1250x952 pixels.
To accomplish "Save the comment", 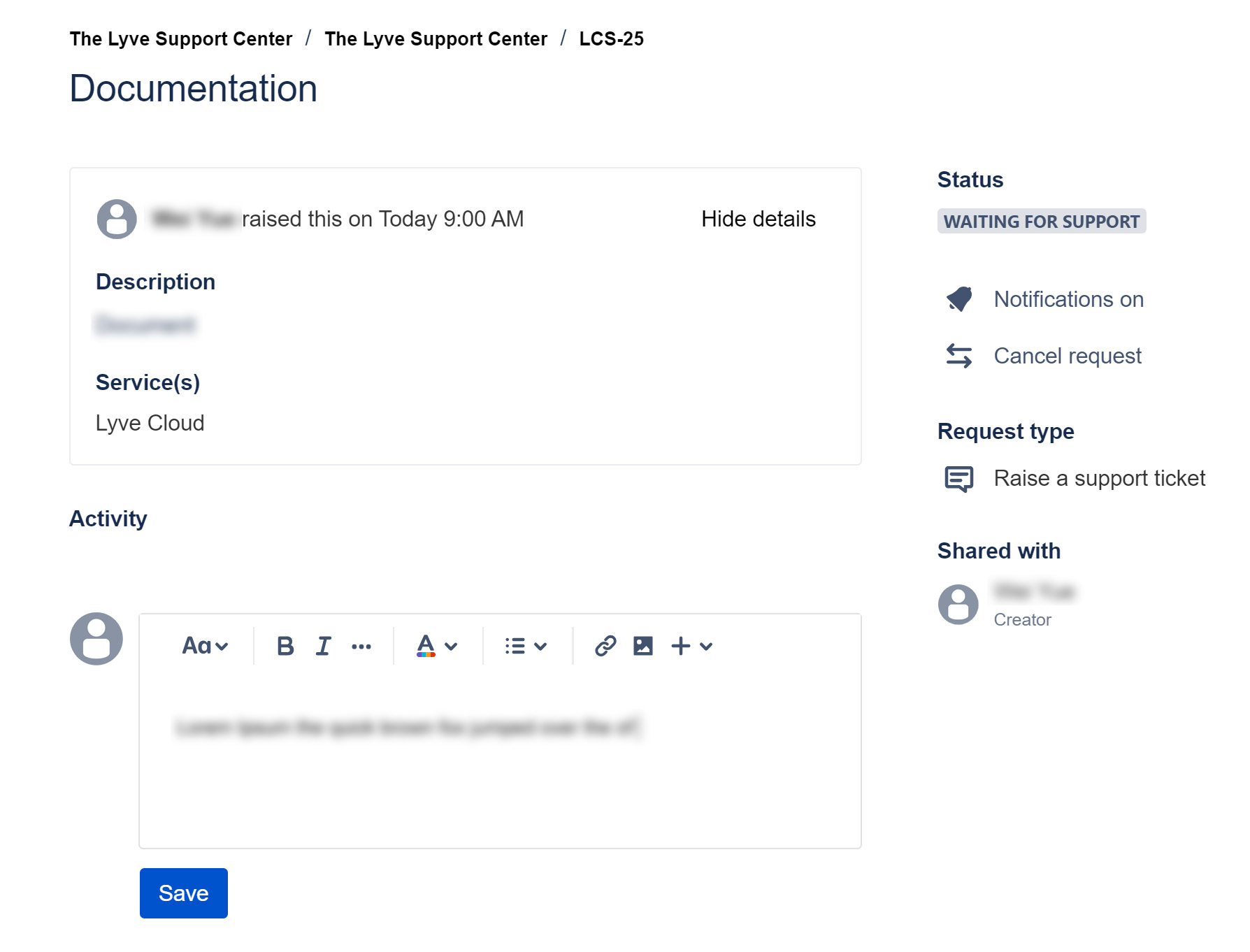I will (x=184, y=893).
